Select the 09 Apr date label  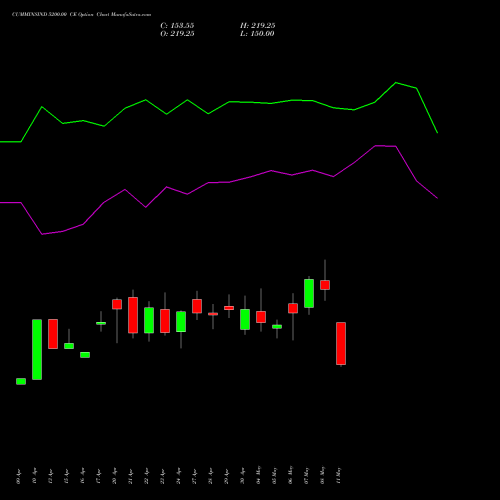tap(18, 477)
